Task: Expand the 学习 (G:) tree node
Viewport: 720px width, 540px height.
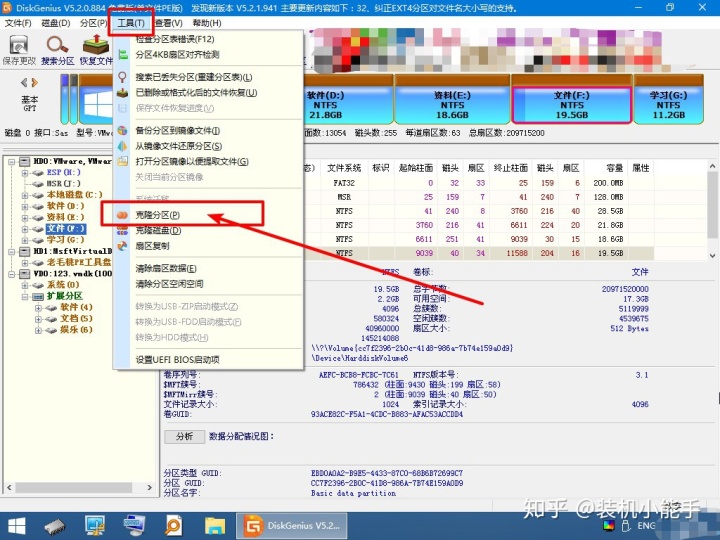Action: 25,240
